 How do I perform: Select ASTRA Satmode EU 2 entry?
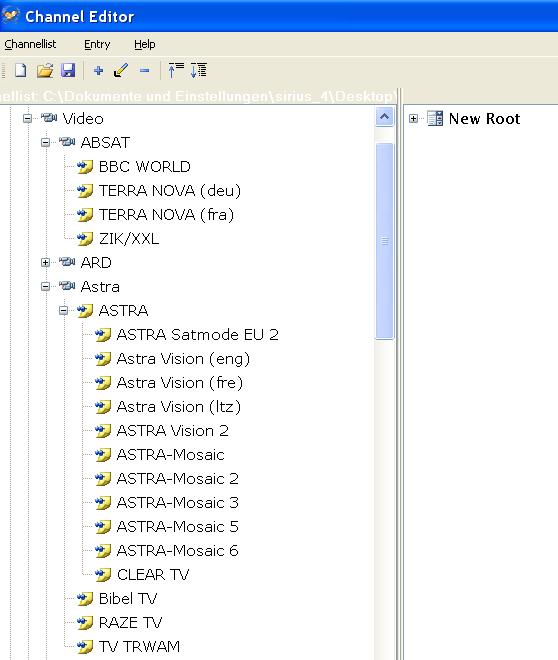(197, 335)
